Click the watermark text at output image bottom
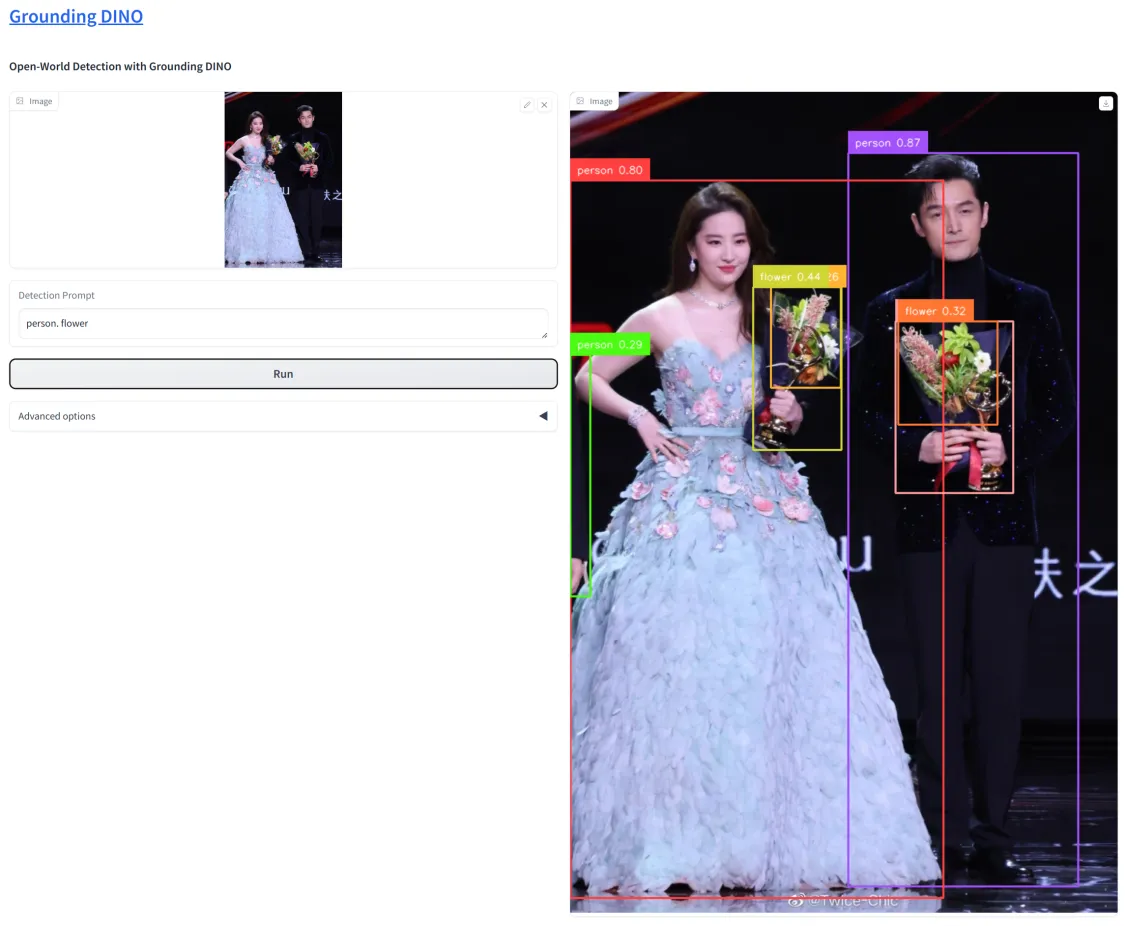1125x926 pixels. [843, 901]
